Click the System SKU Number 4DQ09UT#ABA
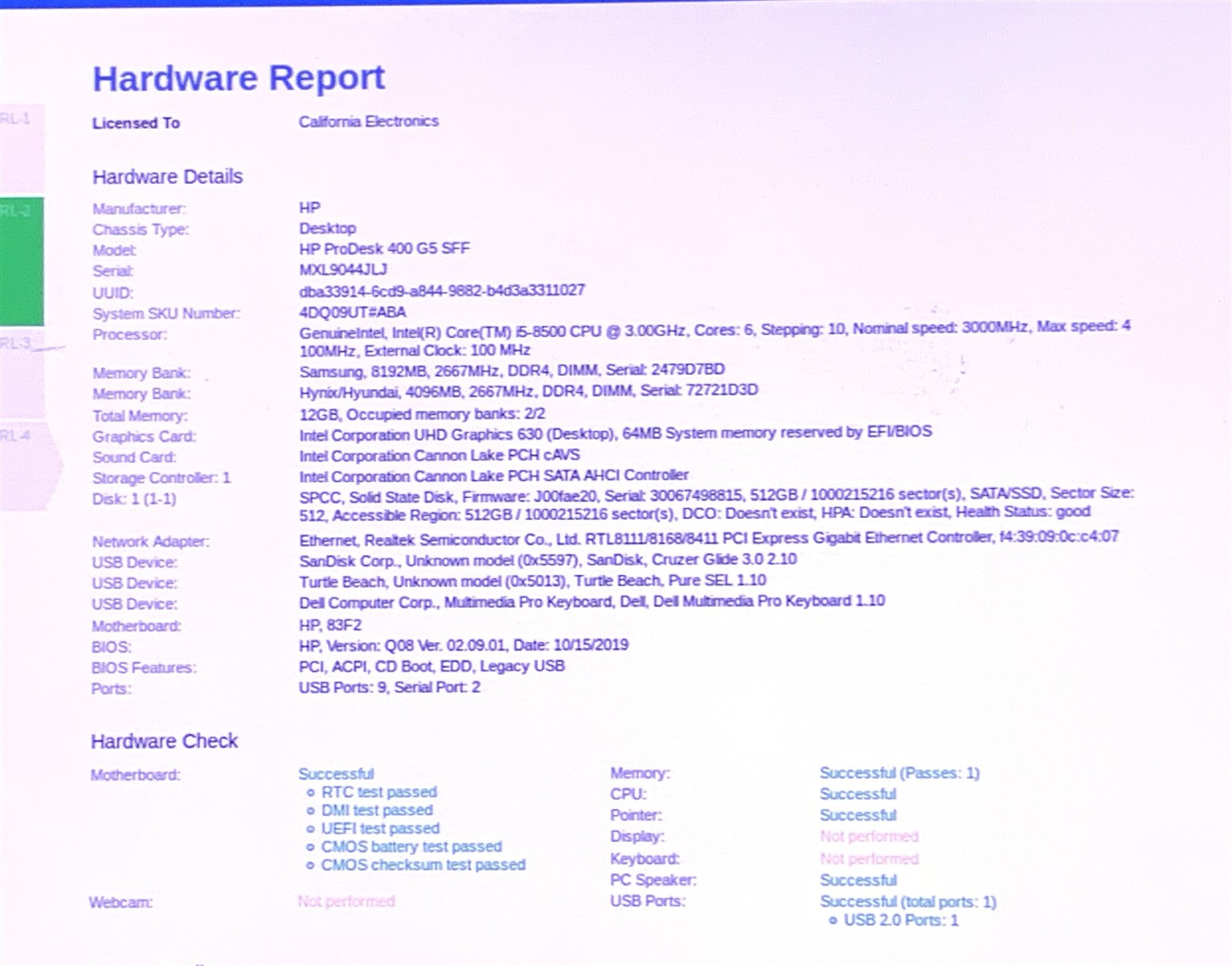 352,312
